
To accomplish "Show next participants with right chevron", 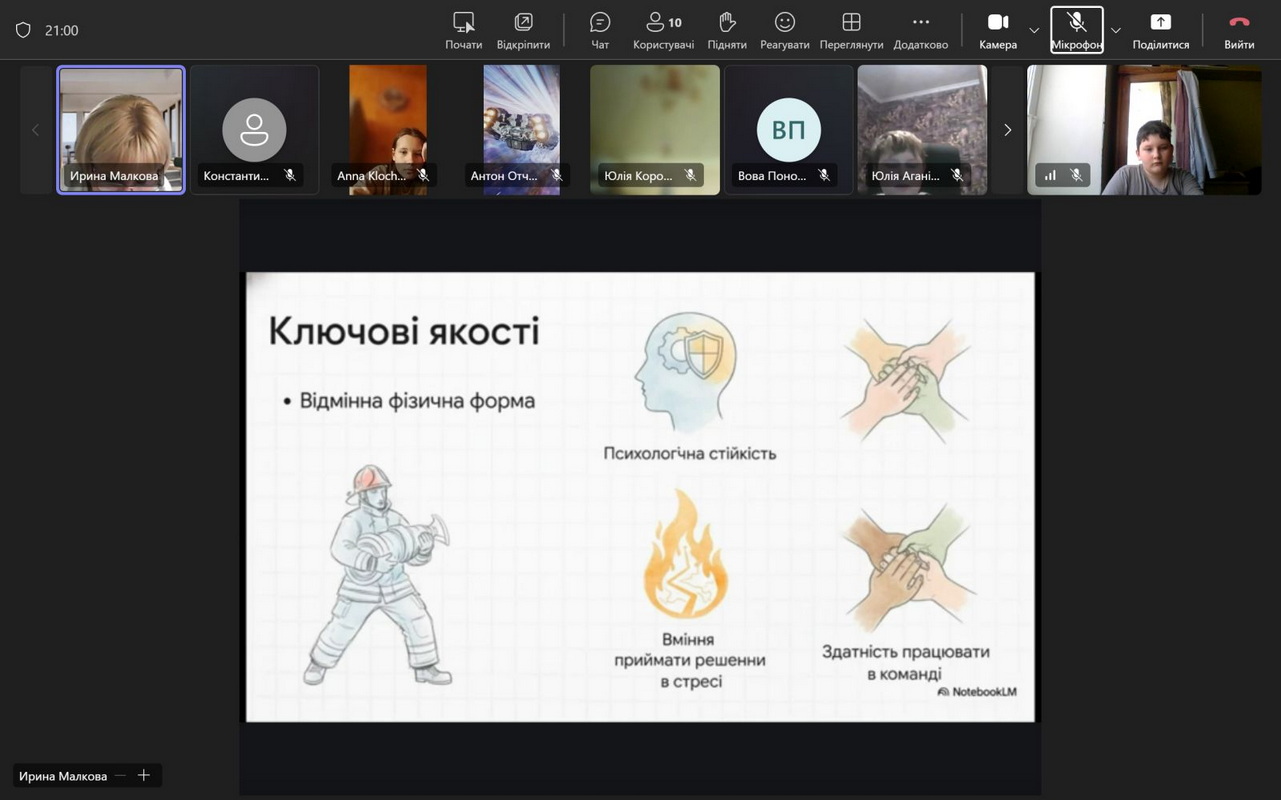I will (1007, 130).
